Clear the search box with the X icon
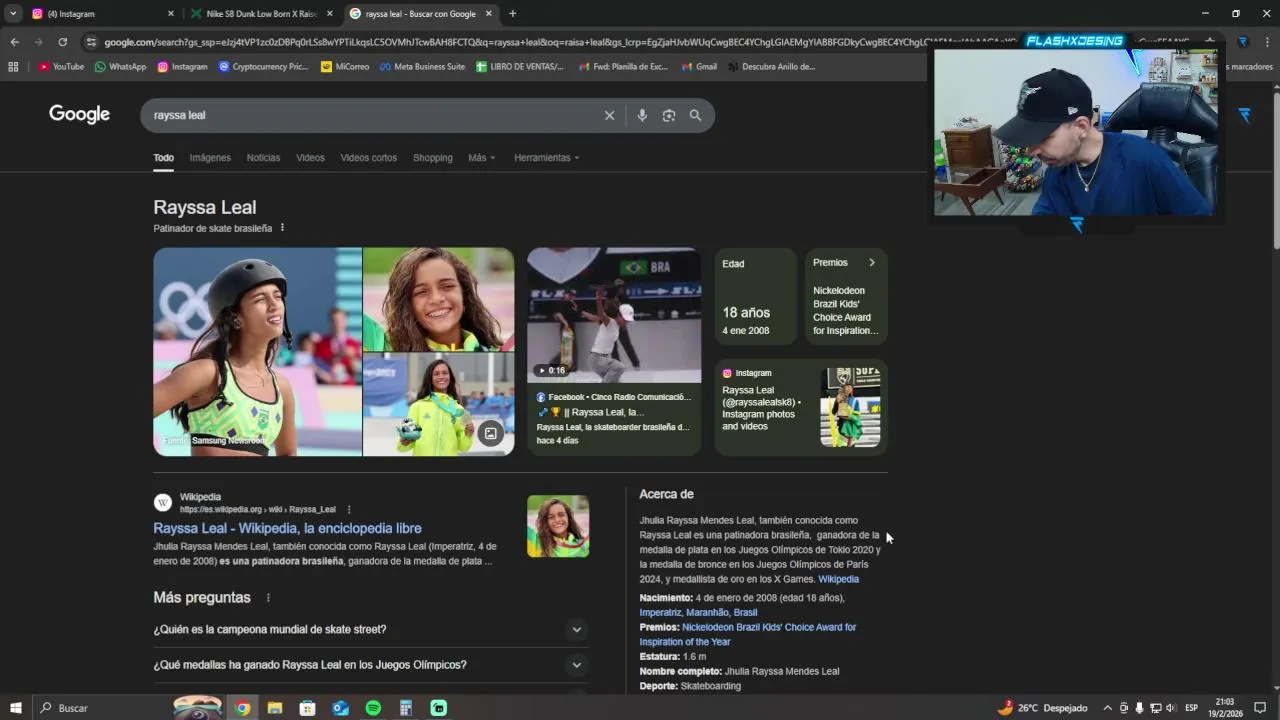The height and width of the screenshot is (720, 1280). [x=609, y=115]
